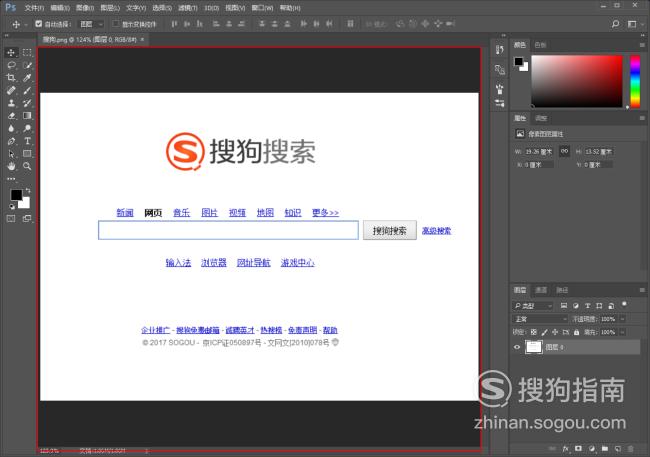
Task: Select the Pen tool
Action: [x=11, y=141]
